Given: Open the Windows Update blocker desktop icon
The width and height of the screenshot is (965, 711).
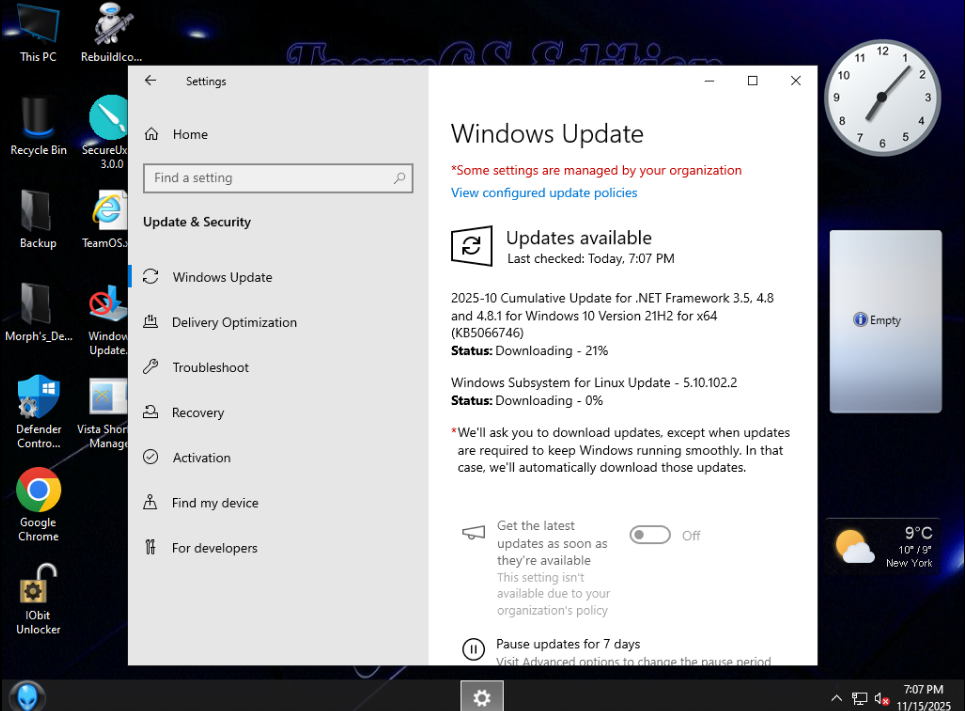Looking at the screenshot, I should coord(108,319).
